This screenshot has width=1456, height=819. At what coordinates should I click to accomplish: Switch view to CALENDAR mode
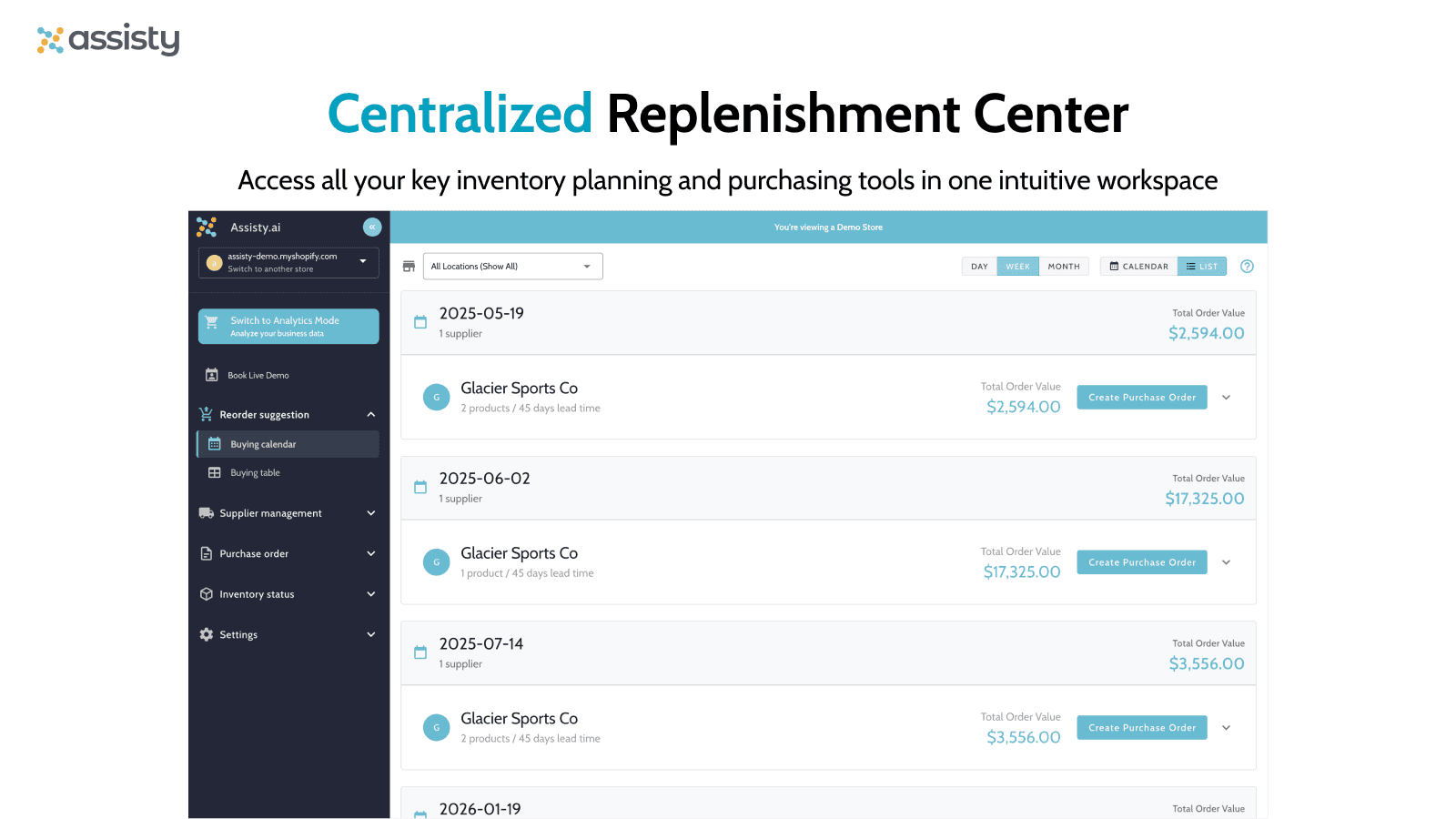point(1137,266)
